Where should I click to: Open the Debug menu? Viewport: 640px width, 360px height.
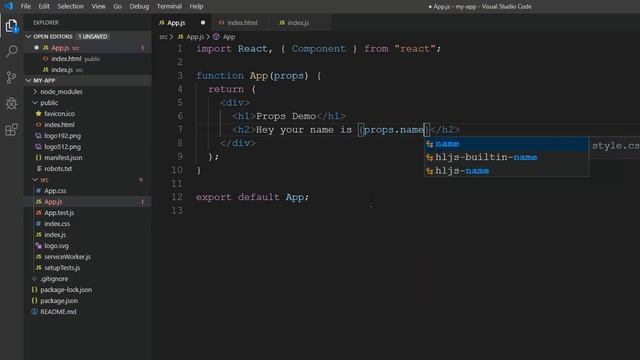139,7
